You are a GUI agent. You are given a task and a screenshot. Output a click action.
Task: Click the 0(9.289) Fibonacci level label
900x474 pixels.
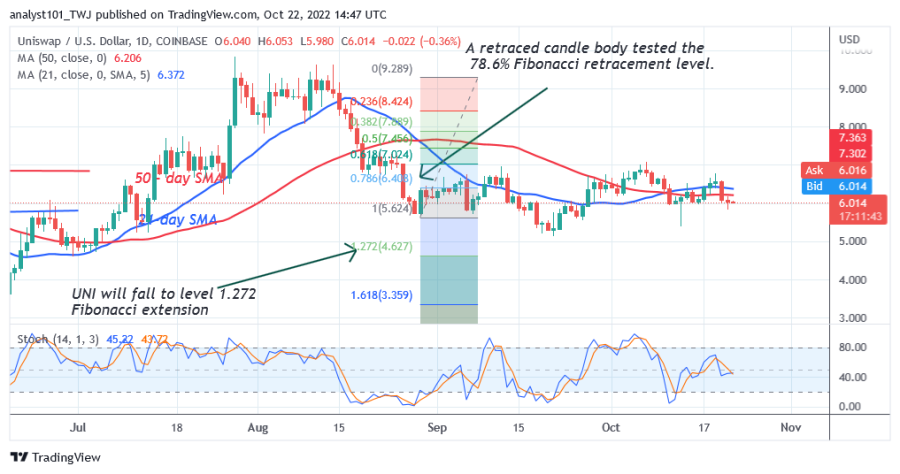coord(391,69)
